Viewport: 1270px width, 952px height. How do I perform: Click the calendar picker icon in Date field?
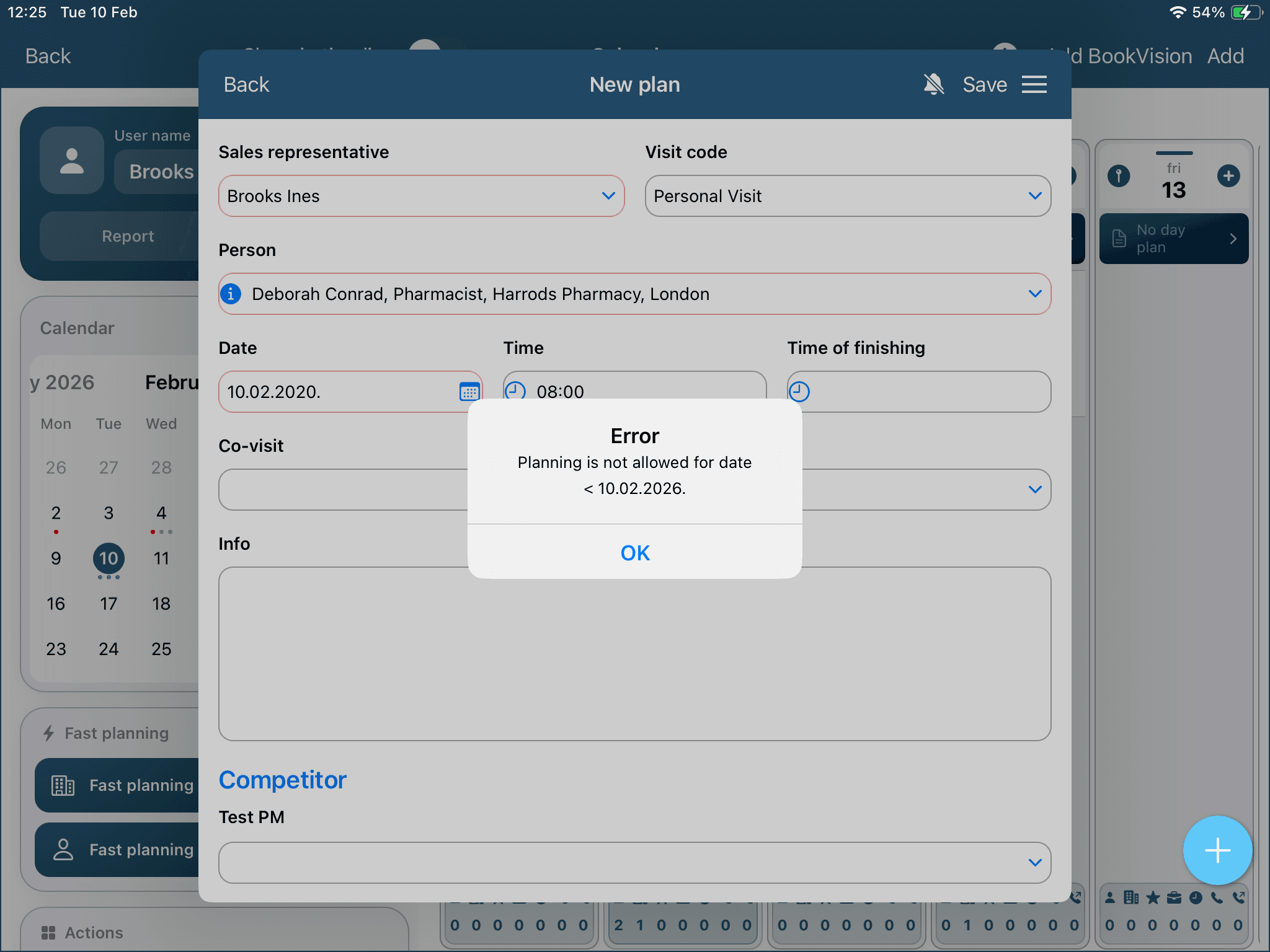click(469, 392)
